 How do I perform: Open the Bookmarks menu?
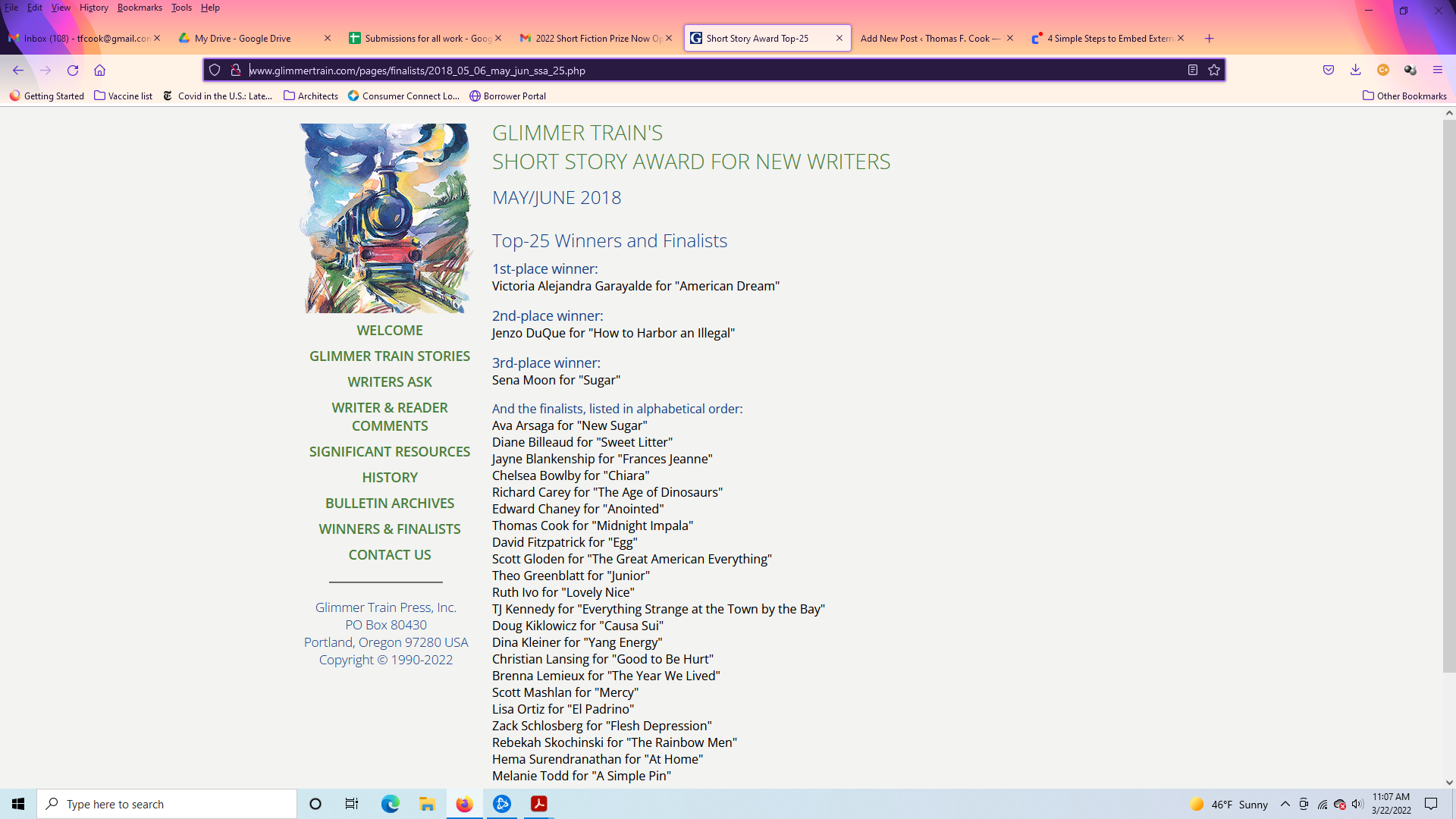pyautogui.click(x=140, y=8)
